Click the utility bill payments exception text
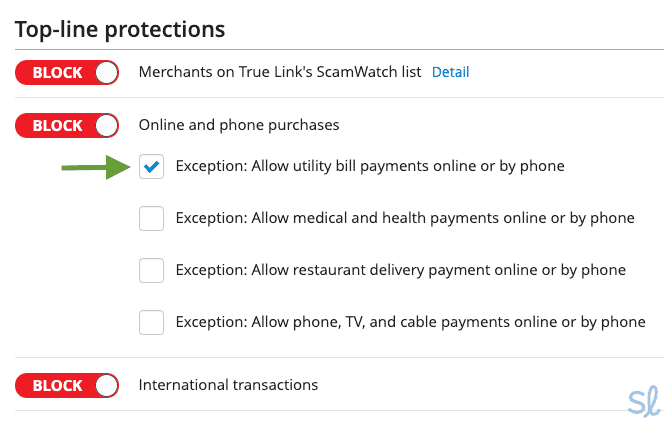664x421 pixels. pyautogui.click(x=370, y=166)
